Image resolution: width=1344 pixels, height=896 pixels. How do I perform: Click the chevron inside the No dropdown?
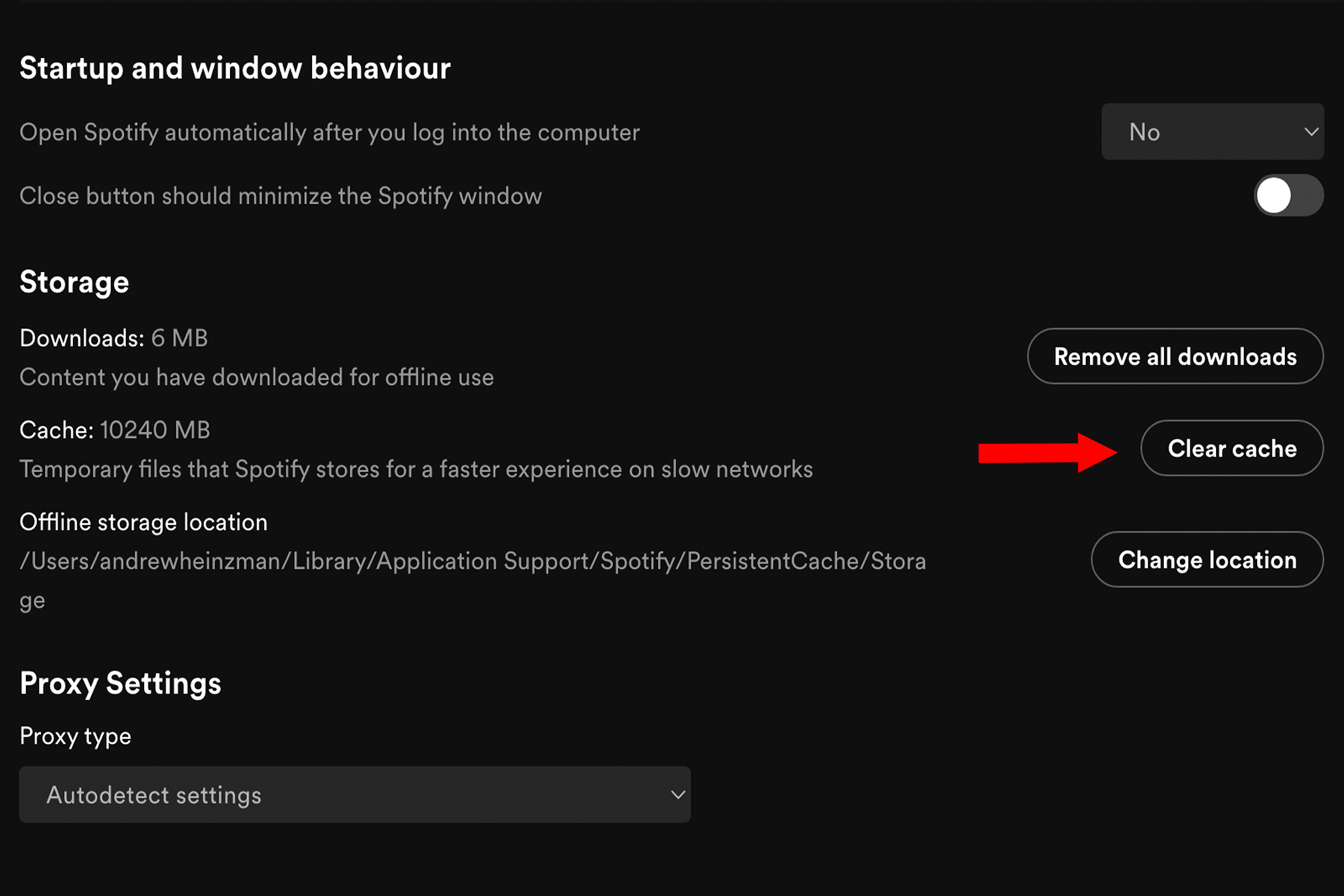(x=1313, y=132)
